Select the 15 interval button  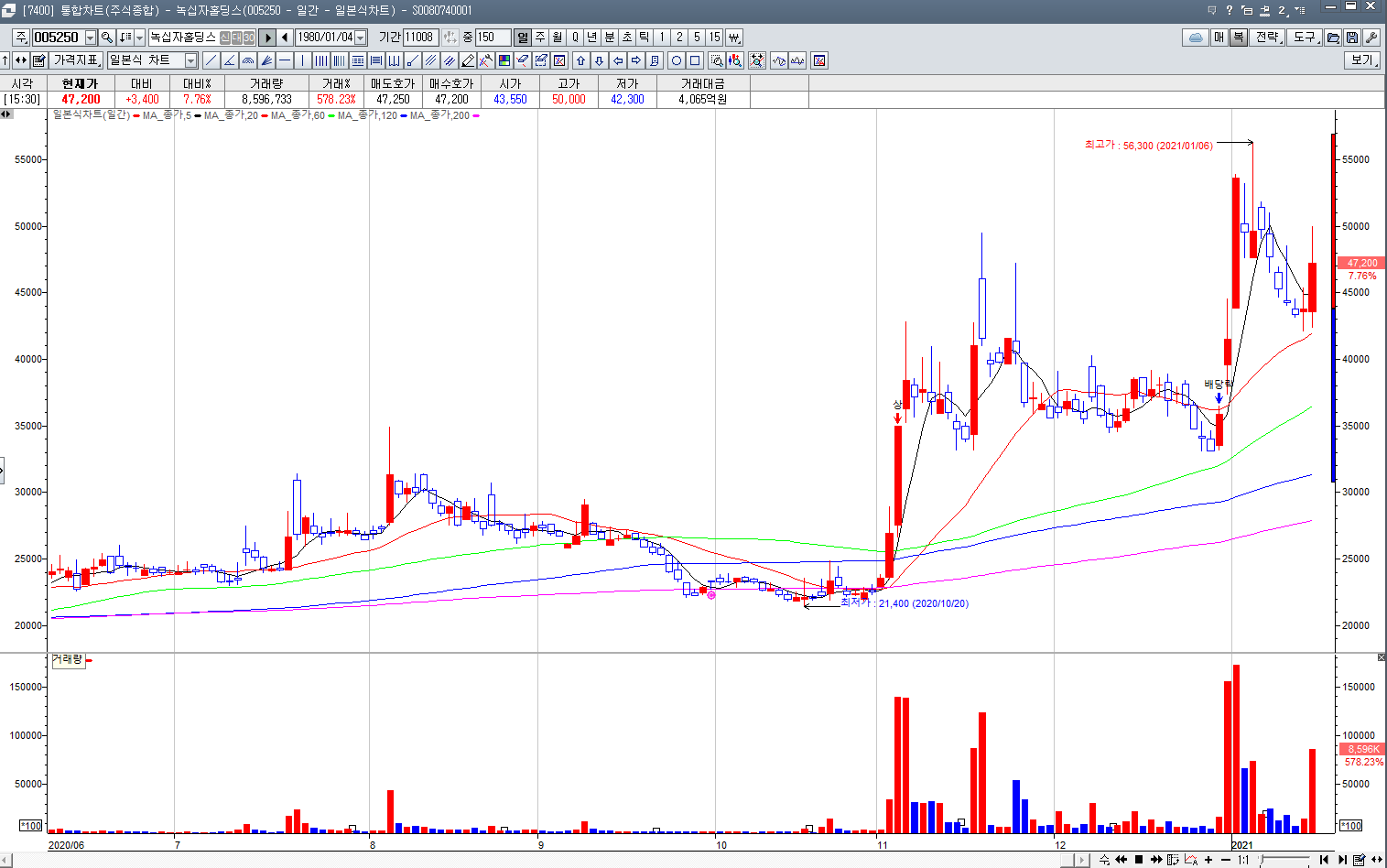tap(714, 38)
